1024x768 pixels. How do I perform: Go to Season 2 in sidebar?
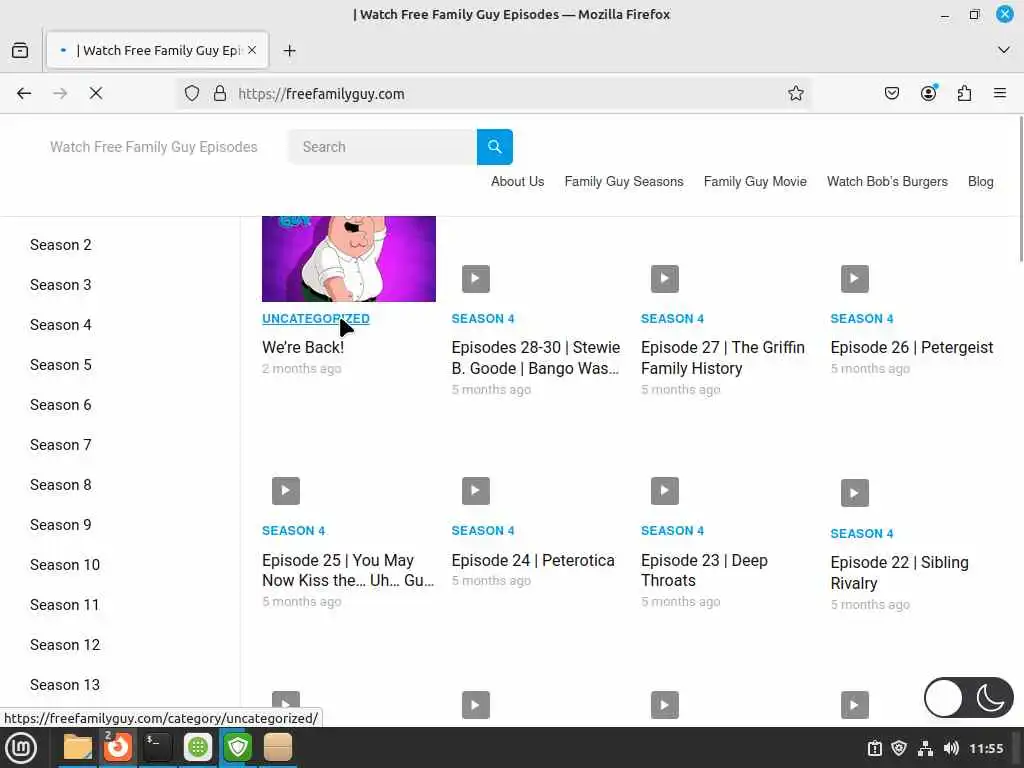(61, 245)
